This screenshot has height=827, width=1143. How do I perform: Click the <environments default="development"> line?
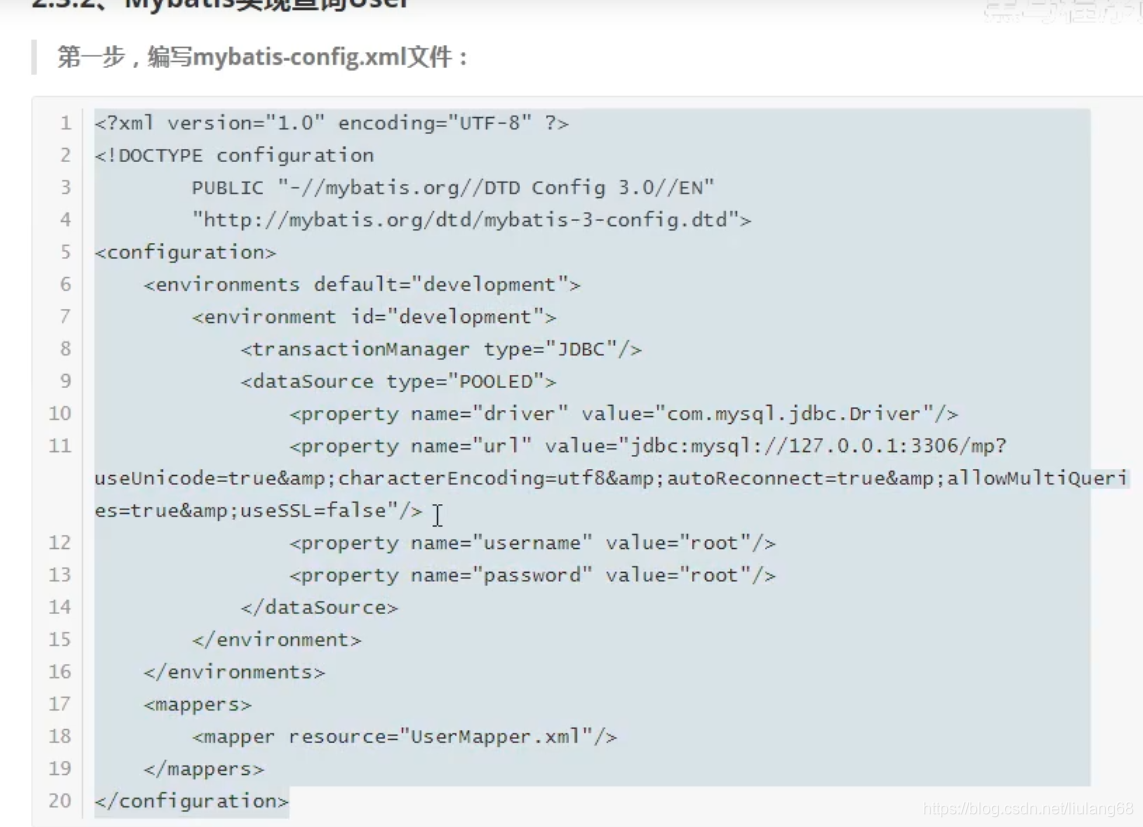click(362, 284)
